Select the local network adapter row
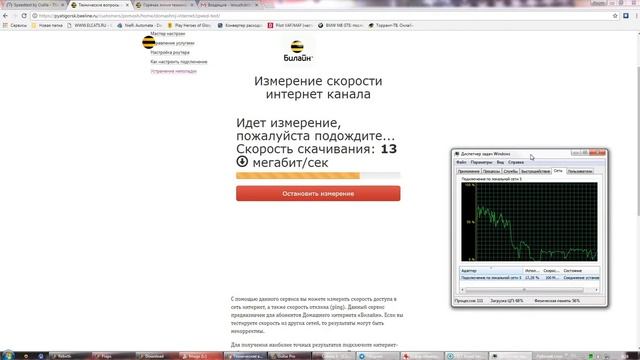This screenshot has width=640, height=360. (529, 278)
